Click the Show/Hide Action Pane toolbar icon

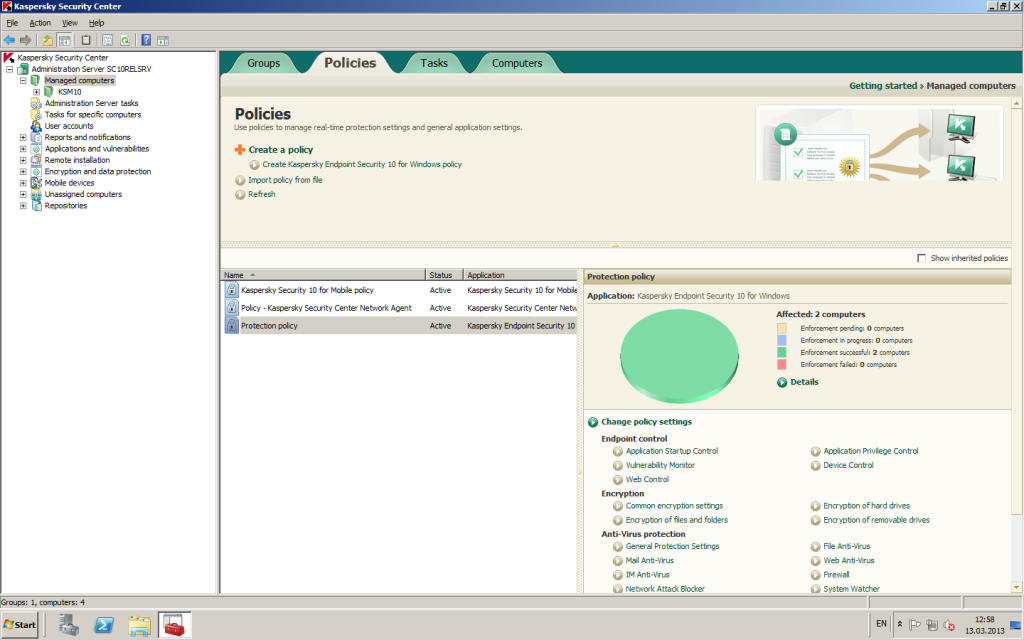[x=163, y=40]
